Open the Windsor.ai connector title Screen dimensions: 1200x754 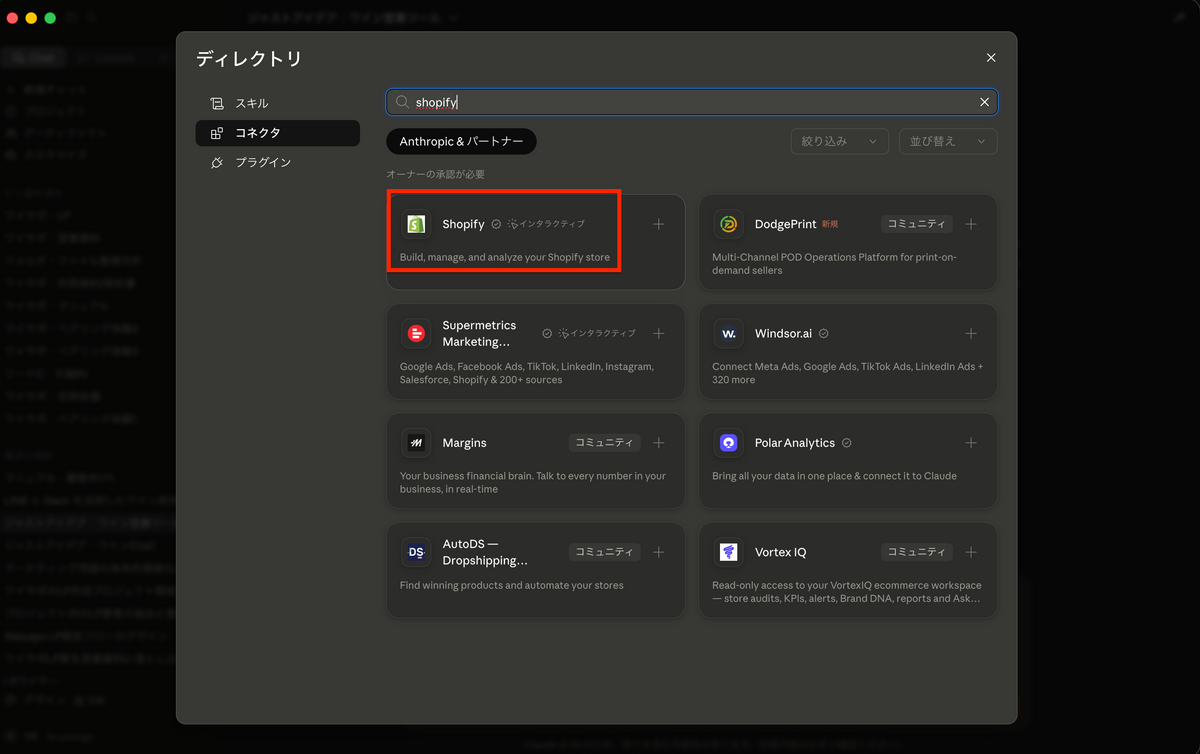[783, 333]
